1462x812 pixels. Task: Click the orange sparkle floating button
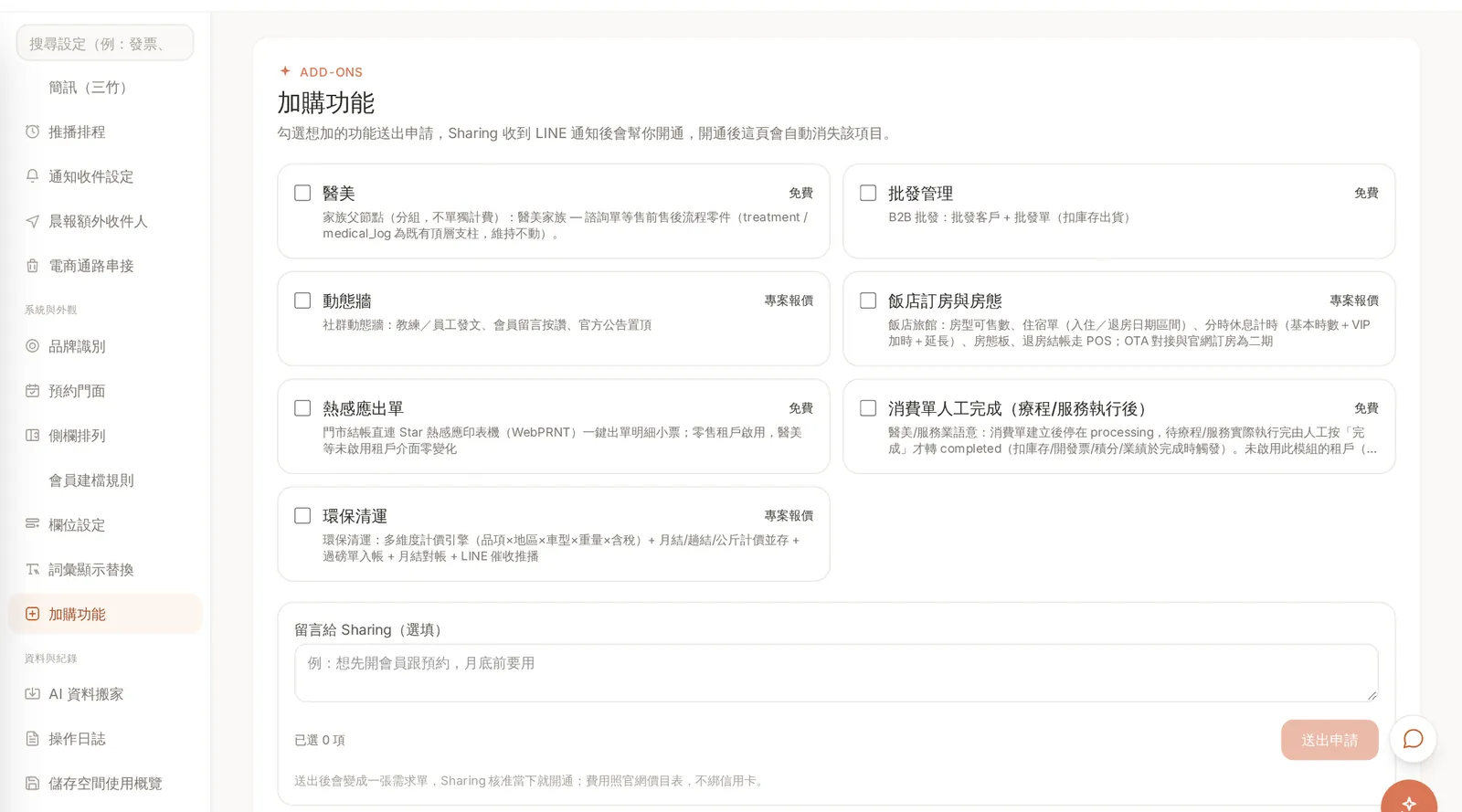coord(1409,797)
